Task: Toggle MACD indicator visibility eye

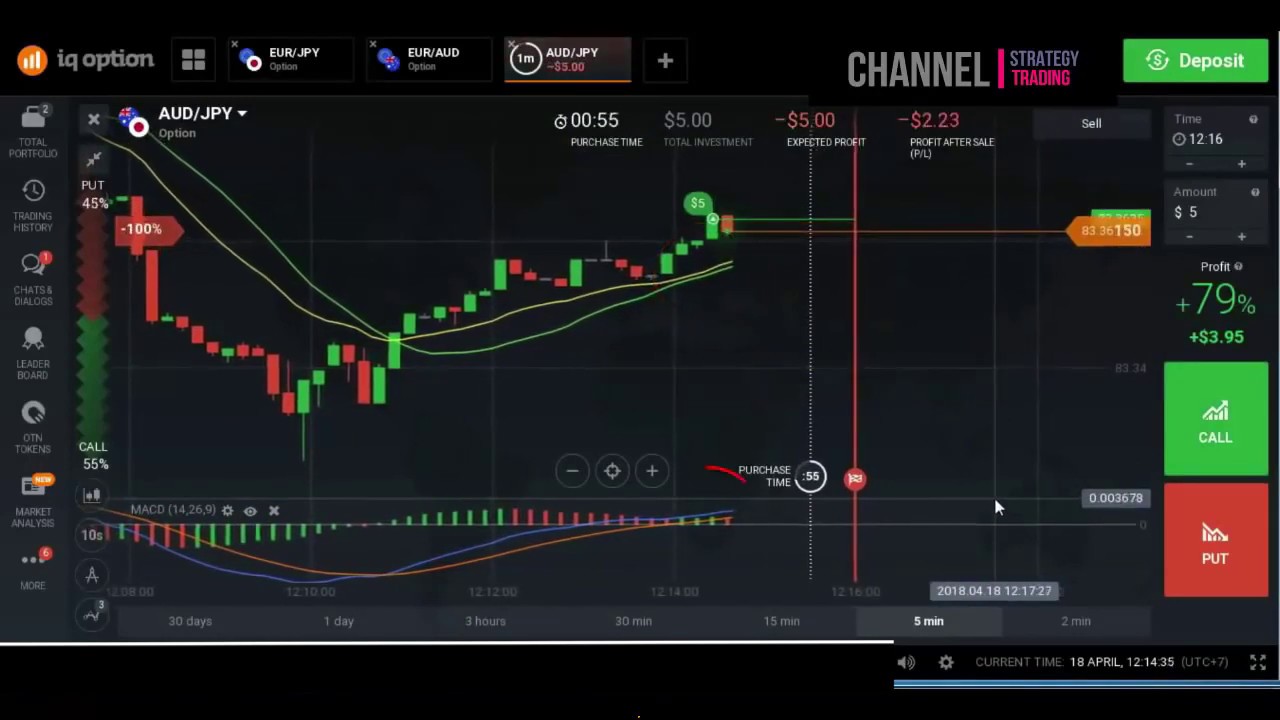Action: click(x=250, y=511)
